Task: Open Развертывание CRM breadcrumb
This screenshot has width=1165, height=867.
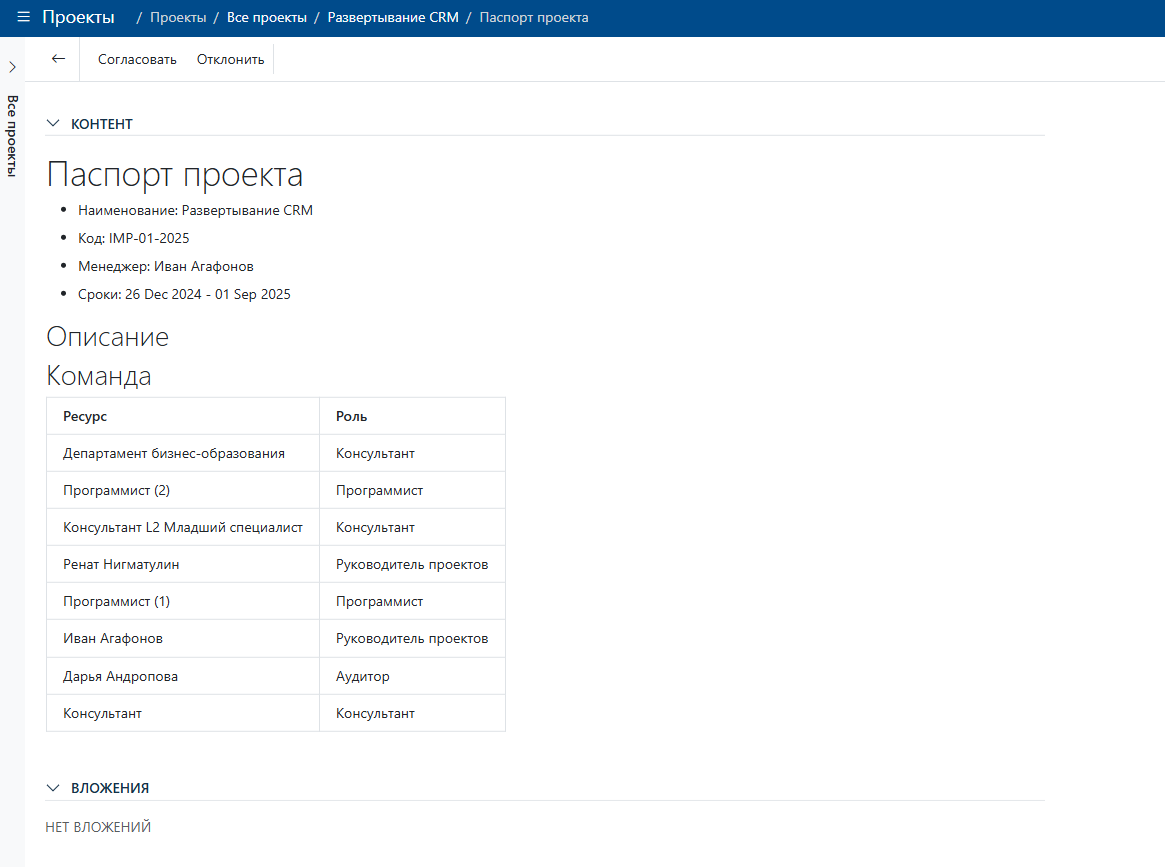Action: (393, 17)
